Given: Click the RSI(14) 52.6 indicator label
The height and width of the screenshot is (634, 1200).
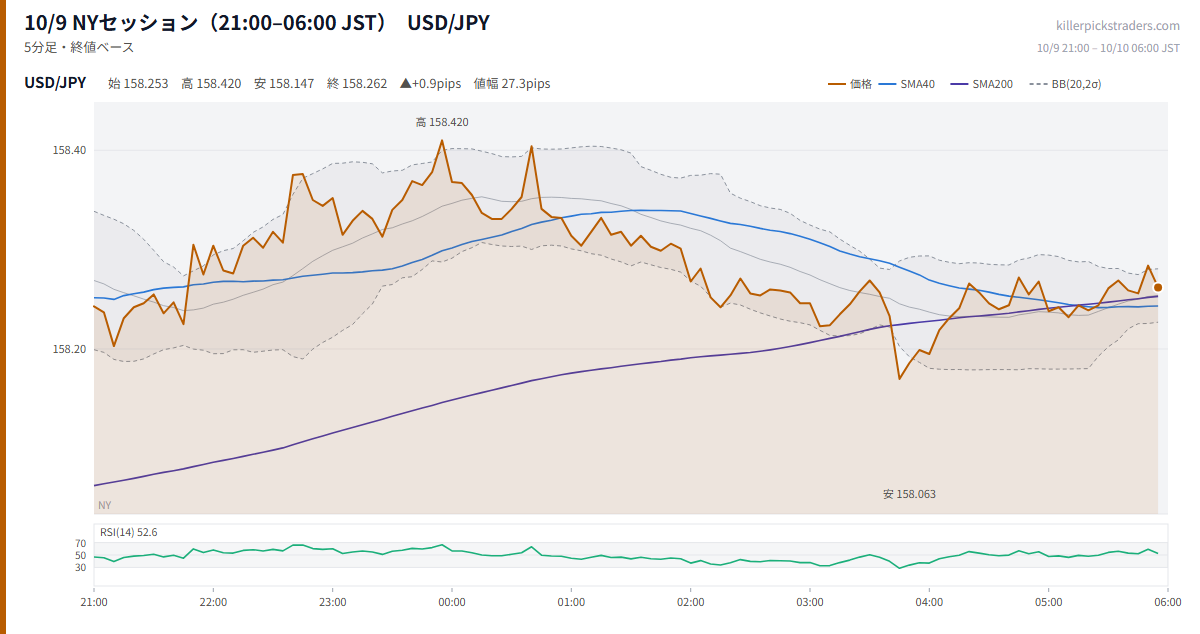Looking at the screenshot, I should [129, 532].
